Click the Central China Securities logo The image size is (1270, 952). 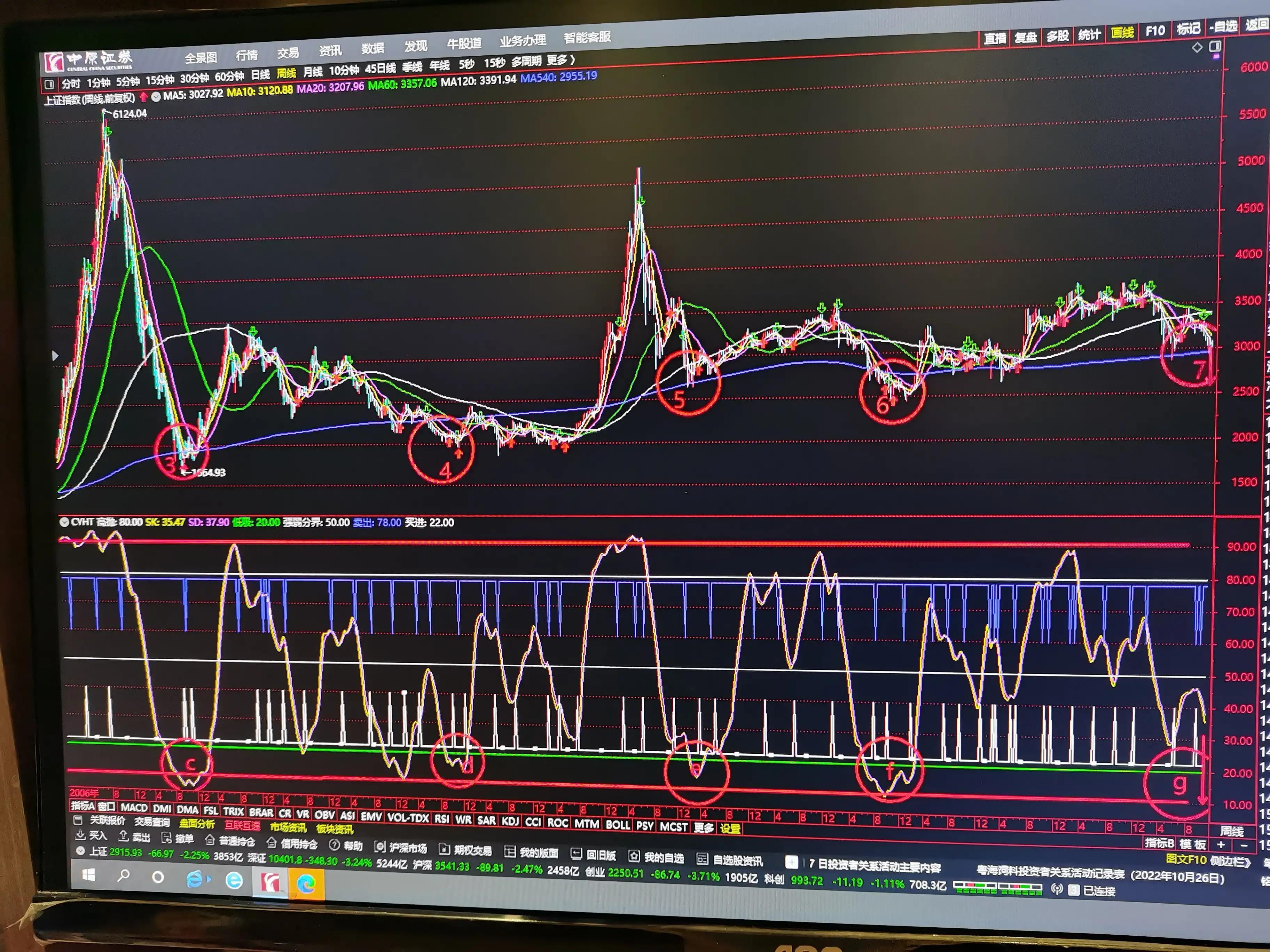89,61
